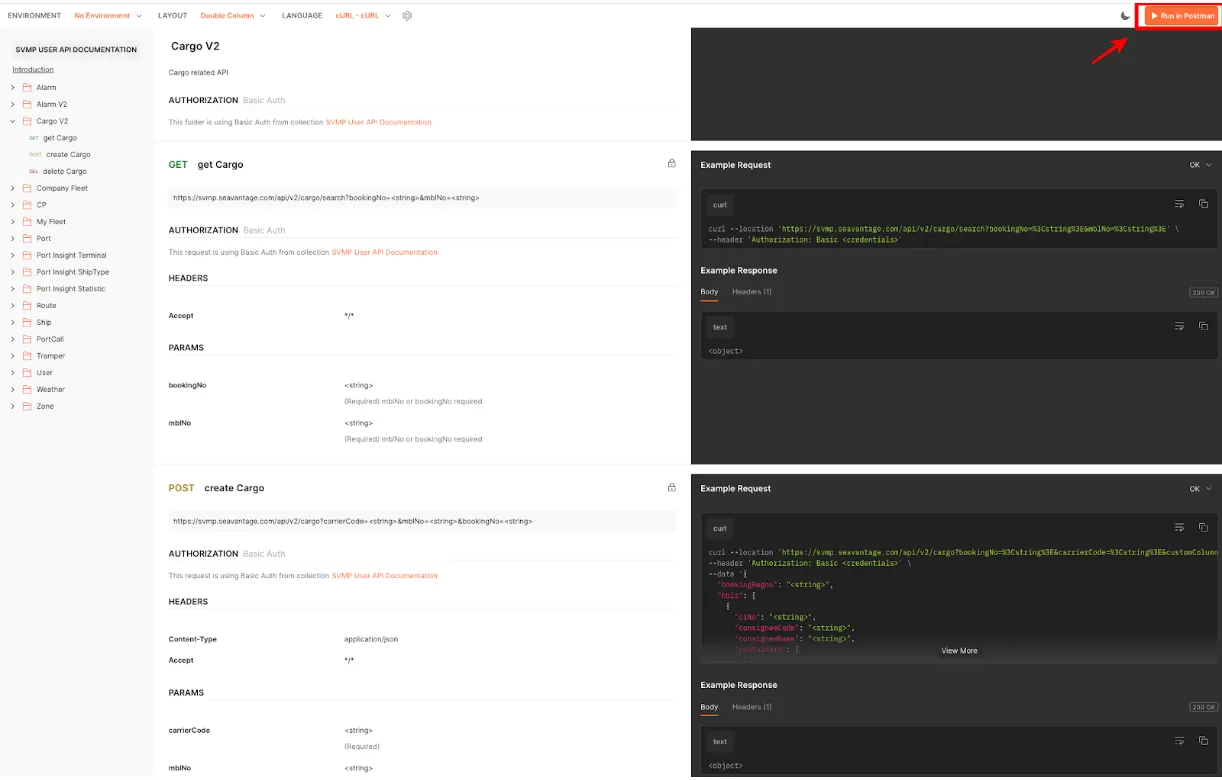Expand the Zone folder chevron
The height and width of the screenshot is (780, 1222).
pos(13,406)
